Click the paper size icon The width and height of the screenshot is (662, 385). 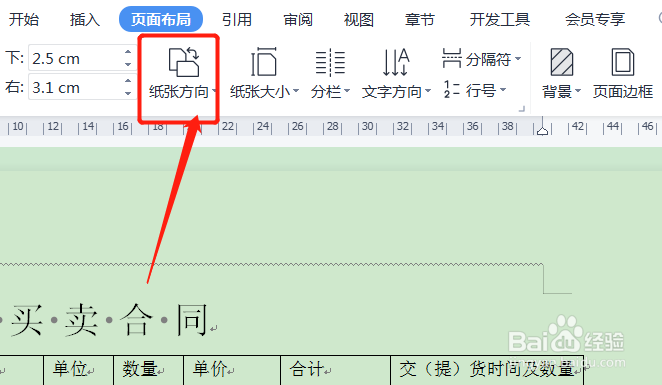(x=264, y=62)
